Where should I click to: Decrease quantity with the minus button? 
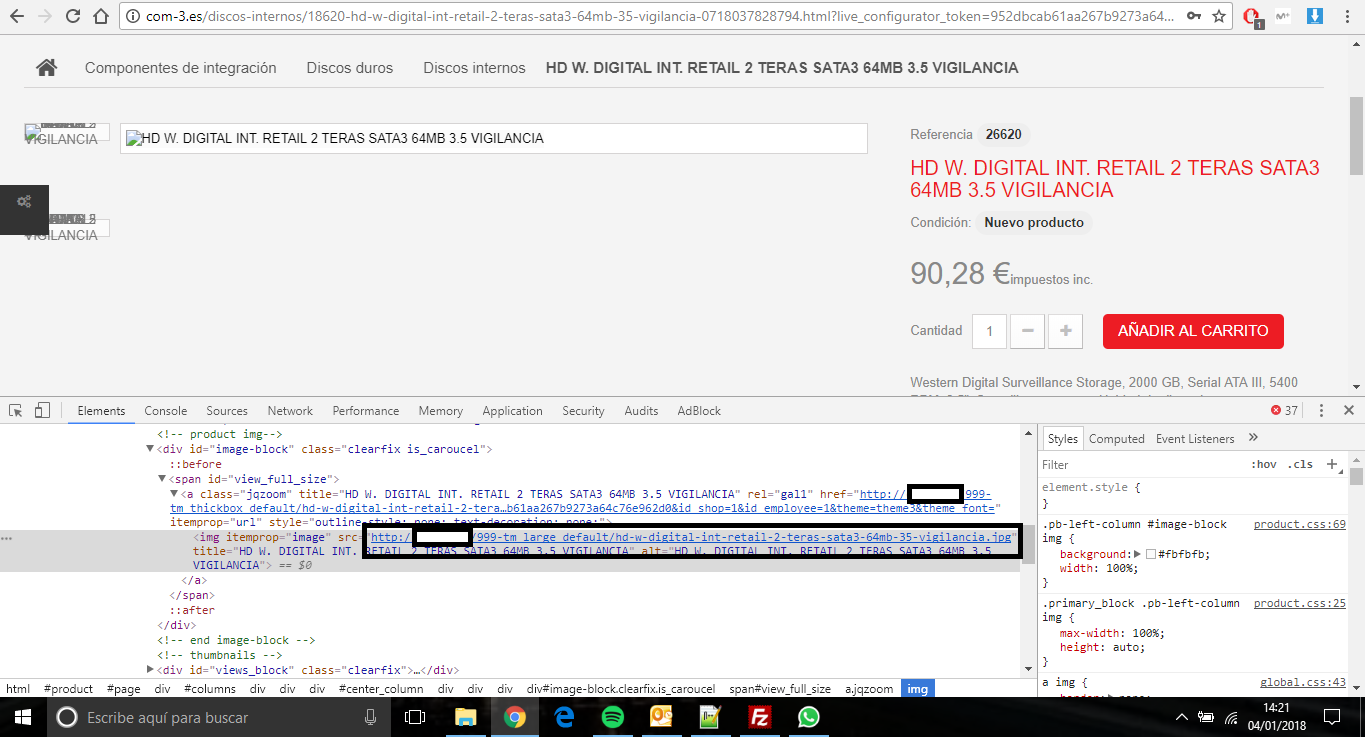coord(1028,331)
